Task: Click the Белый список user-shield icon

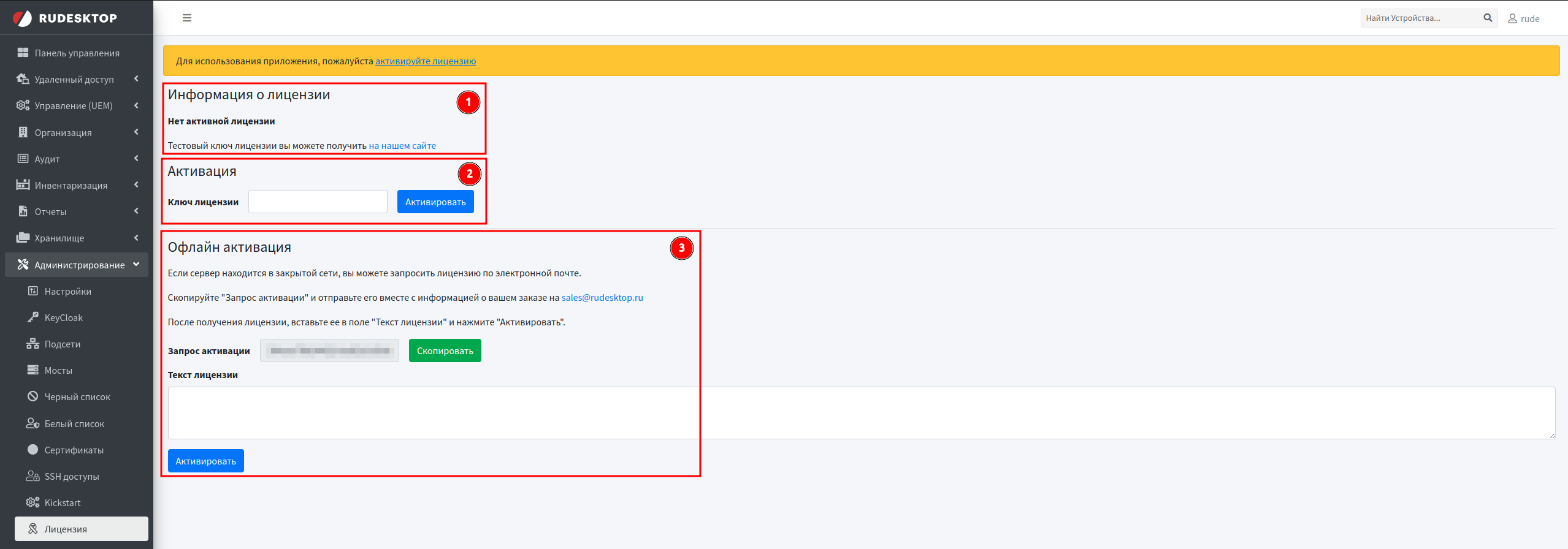Action: (x=33, y=423)
